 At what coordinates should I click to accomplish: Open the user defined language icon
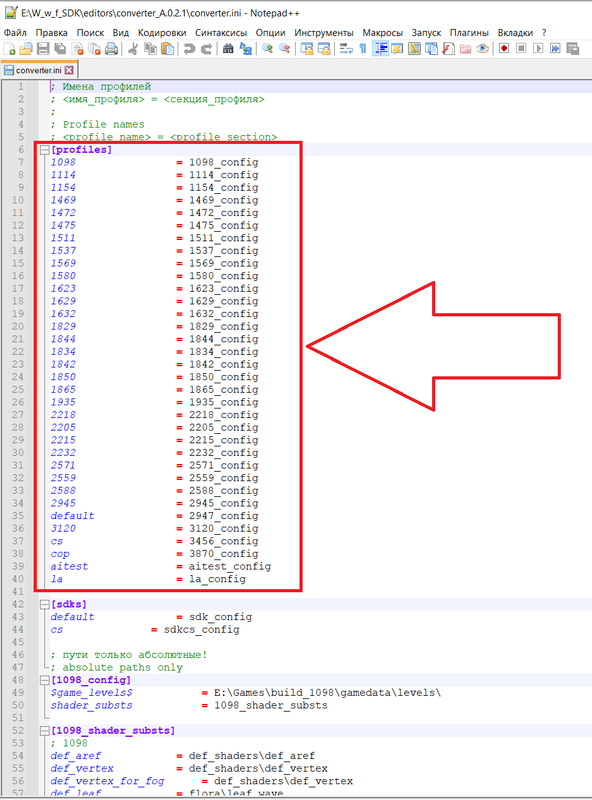pos(397,49)
